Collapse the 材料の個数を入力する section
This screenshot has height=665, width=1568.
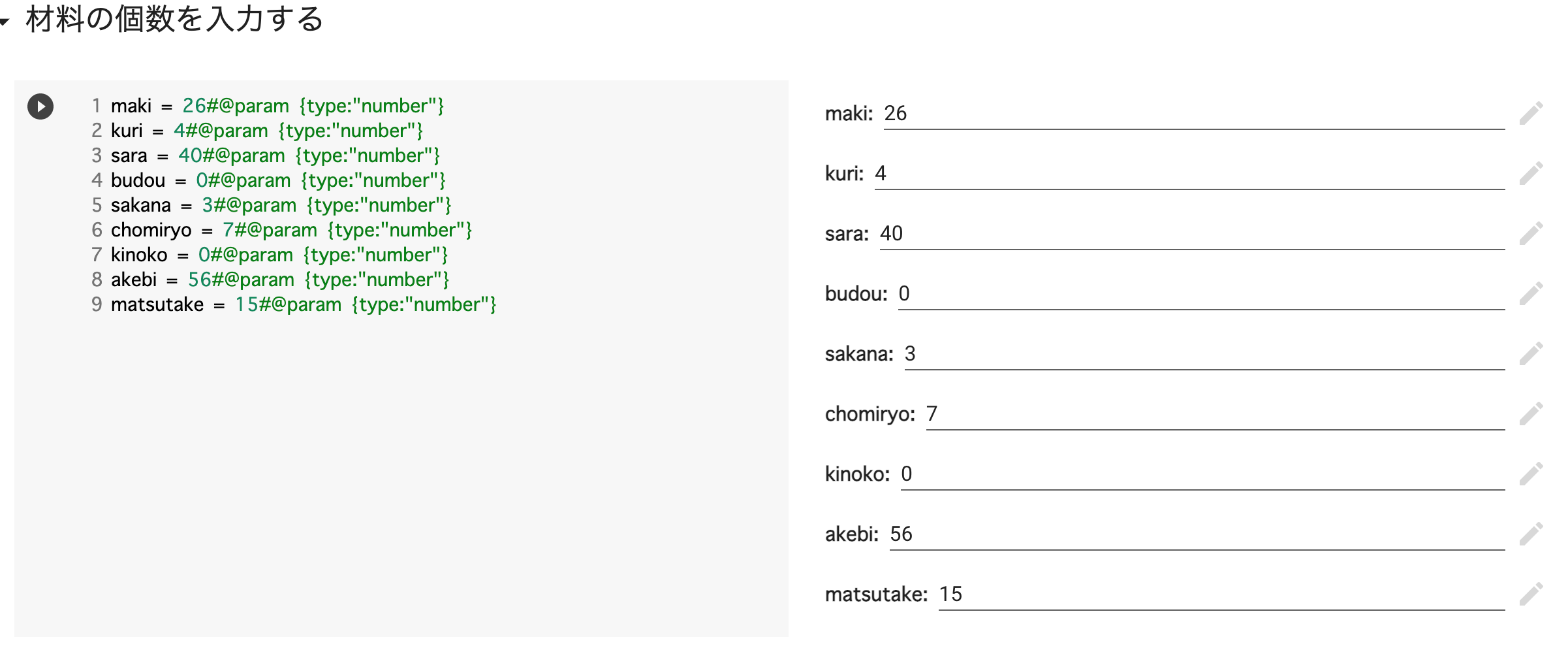5,22
